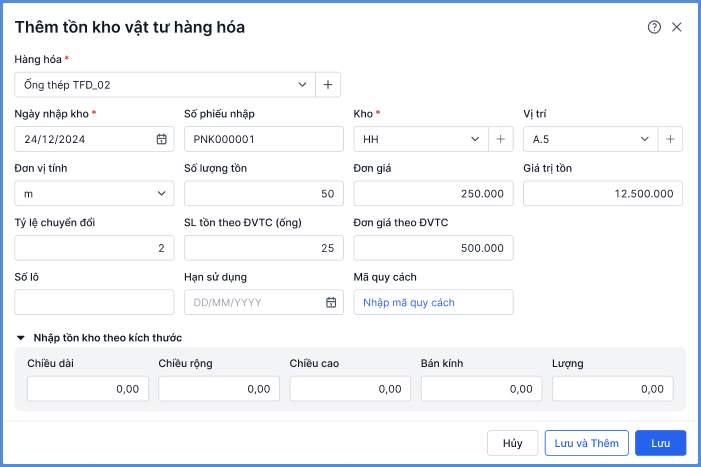Expand the Hàng hóa dropdown
Image resolution: width=701 pixels, height=467 pixels.
click(x=303, y=85)
